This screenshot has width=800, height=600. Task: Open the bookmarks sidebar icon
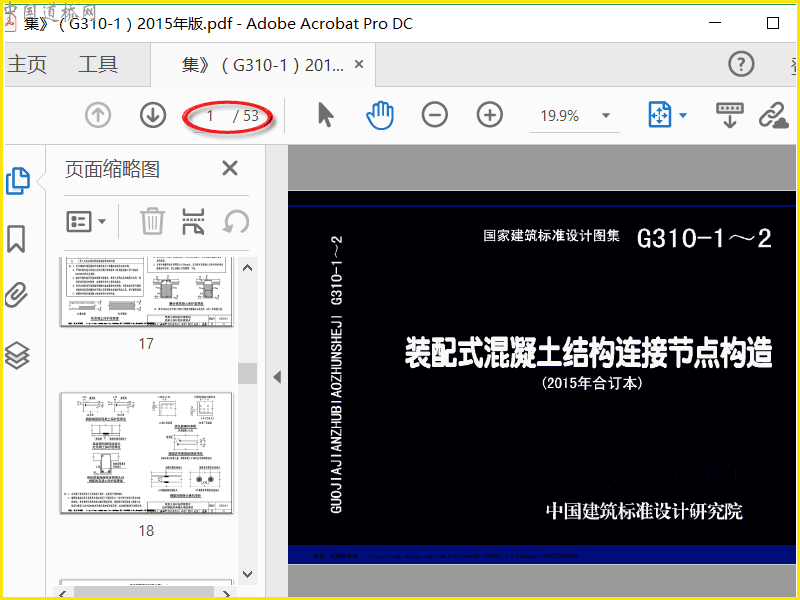[x=16, y=239]
